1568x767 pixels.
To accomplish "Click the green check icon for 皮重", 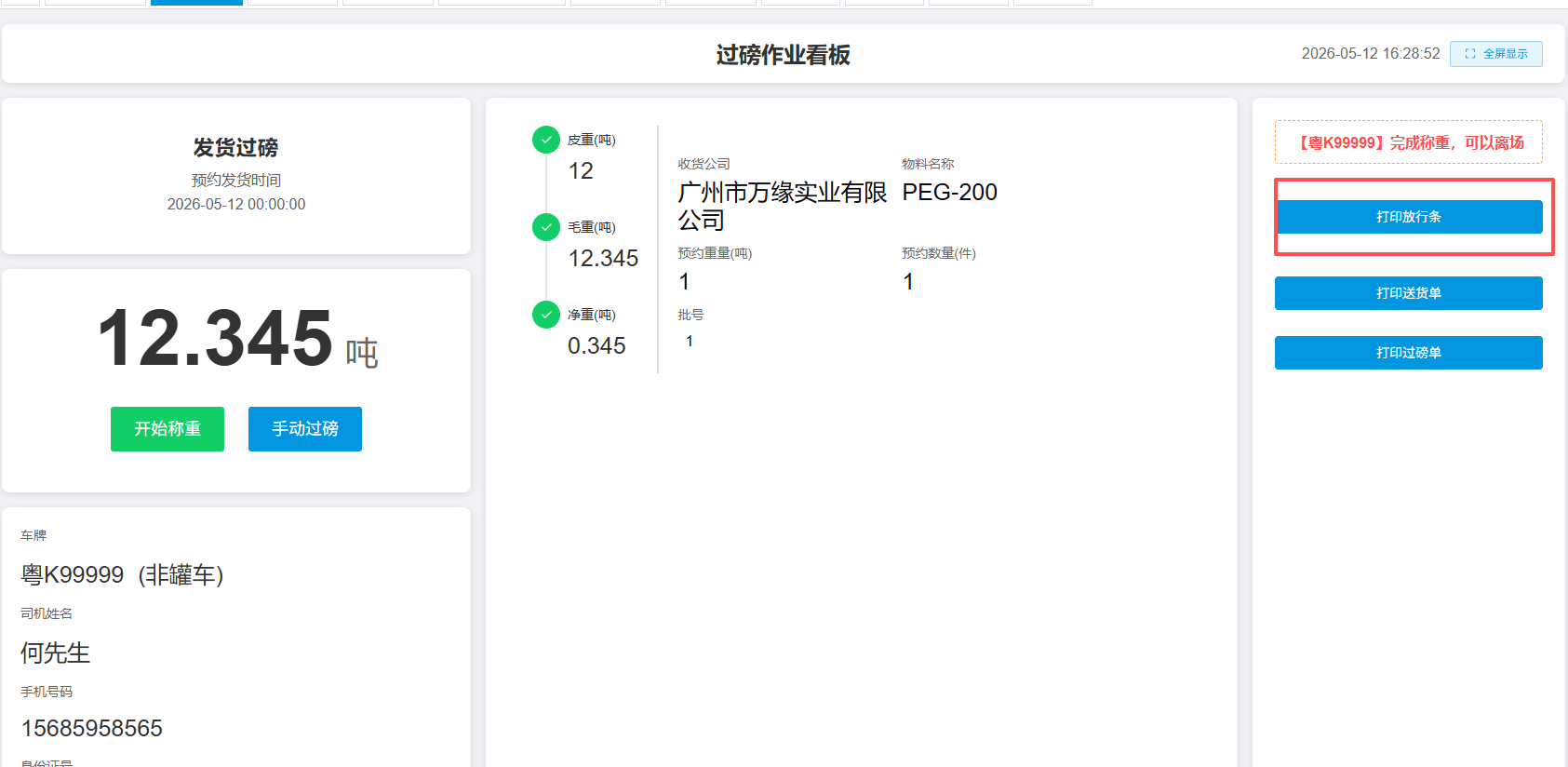I will [546, 140].
